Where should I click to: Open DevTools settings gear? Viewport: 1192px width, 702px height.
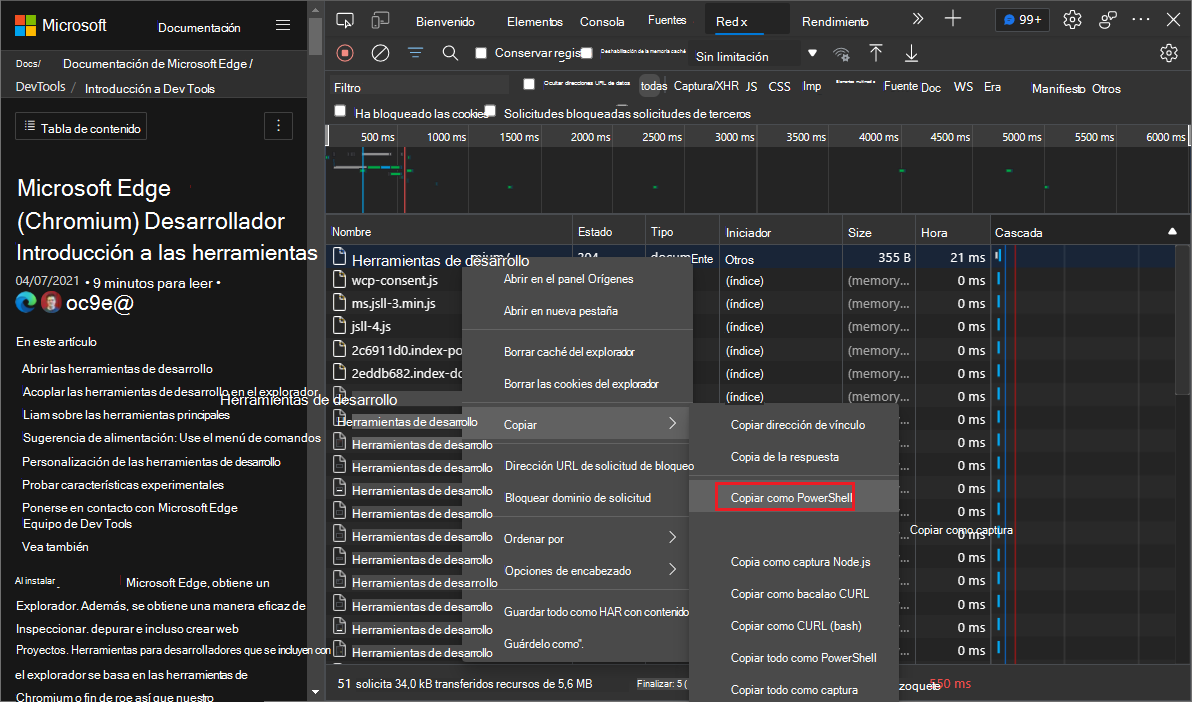1072,19
